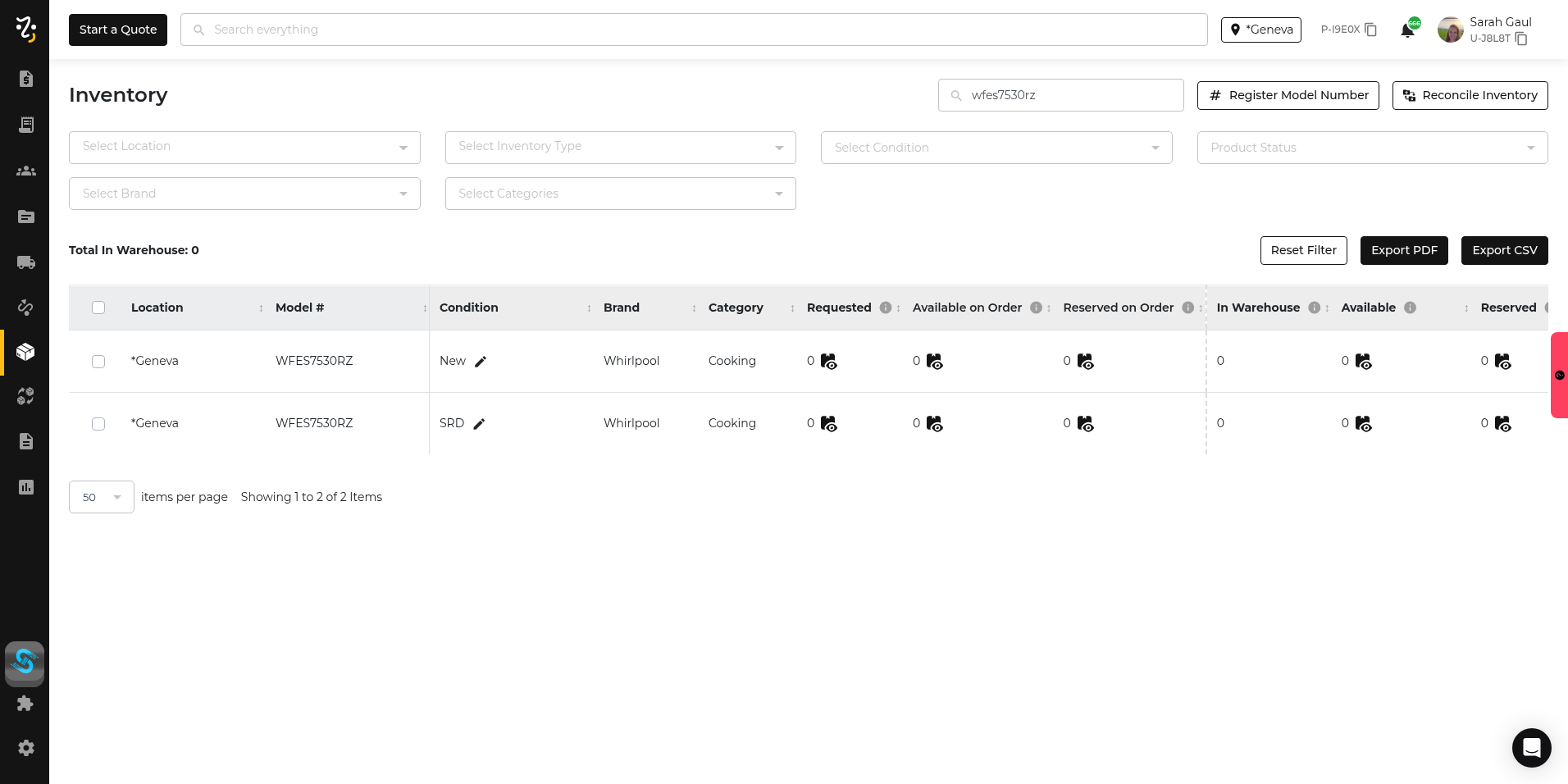Open settings gear in the sidebar
The image size is (1568, 784).
click(x=25, y=748)
